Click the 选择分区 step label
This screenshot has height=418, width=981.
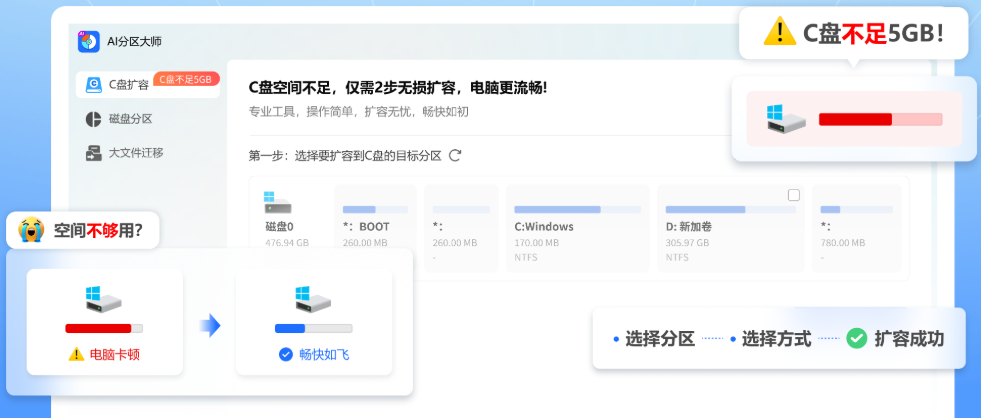(661, 339)
